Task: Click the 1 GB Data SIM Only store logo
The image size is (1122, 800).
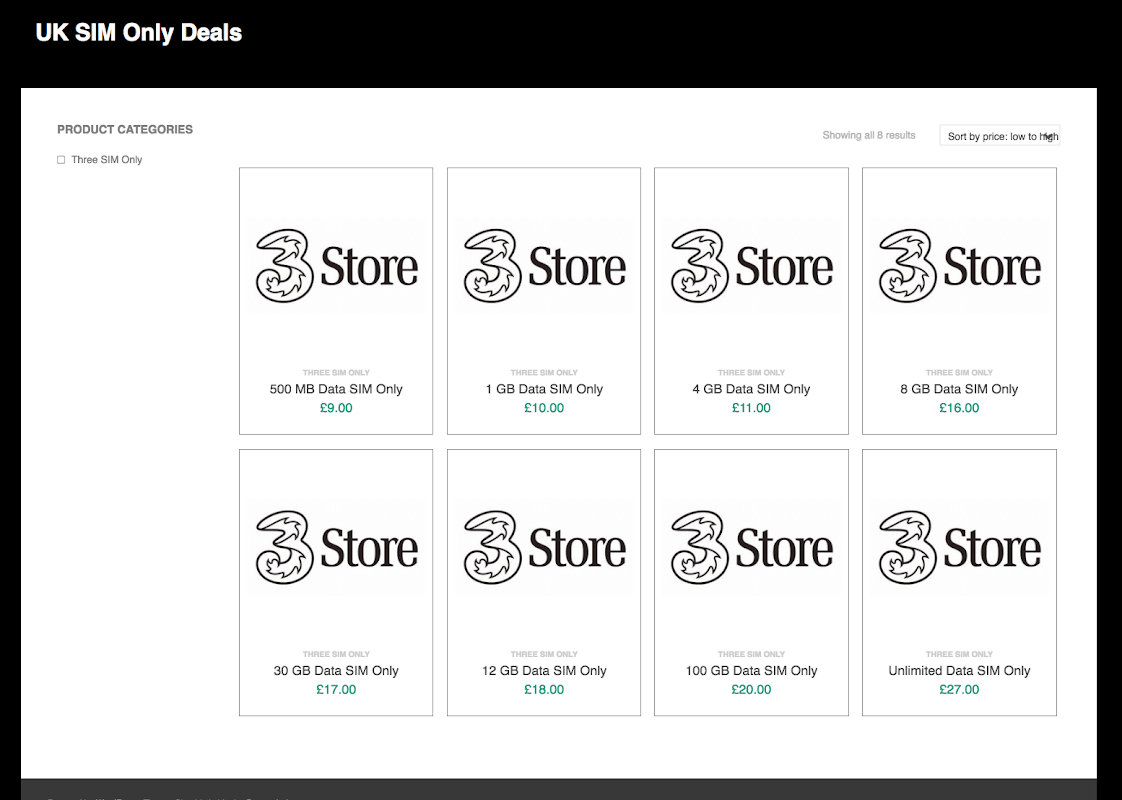Action: click(544, 265)
